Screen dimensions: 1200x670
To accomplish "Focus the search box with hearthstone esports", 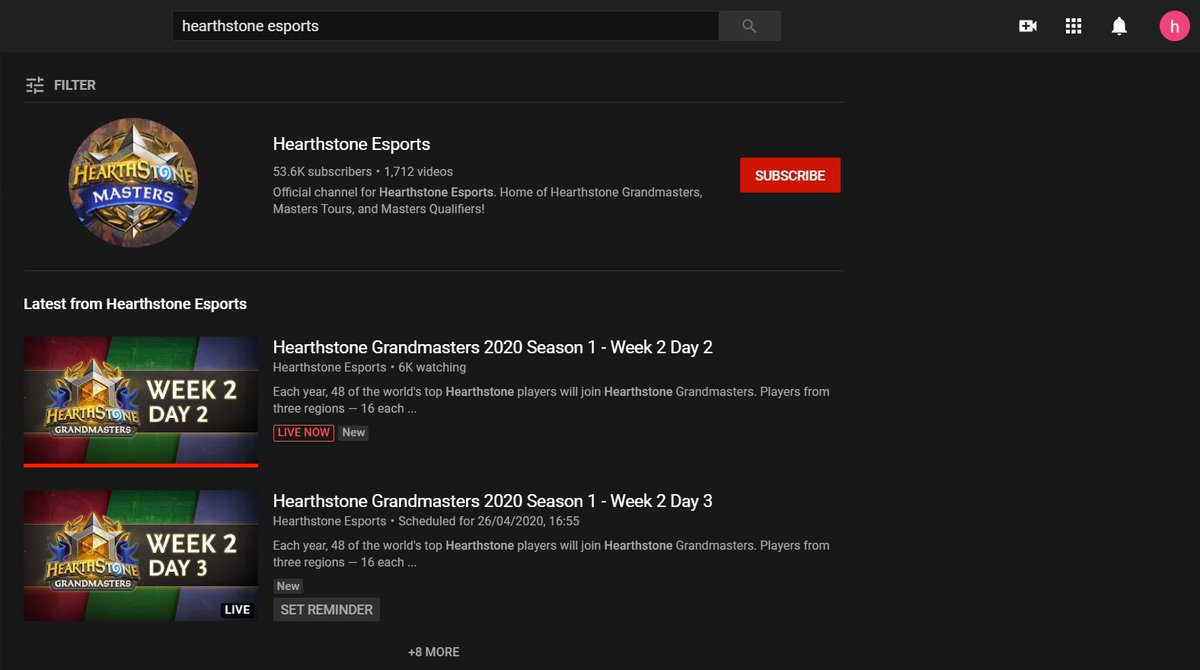I will (445, 26).
